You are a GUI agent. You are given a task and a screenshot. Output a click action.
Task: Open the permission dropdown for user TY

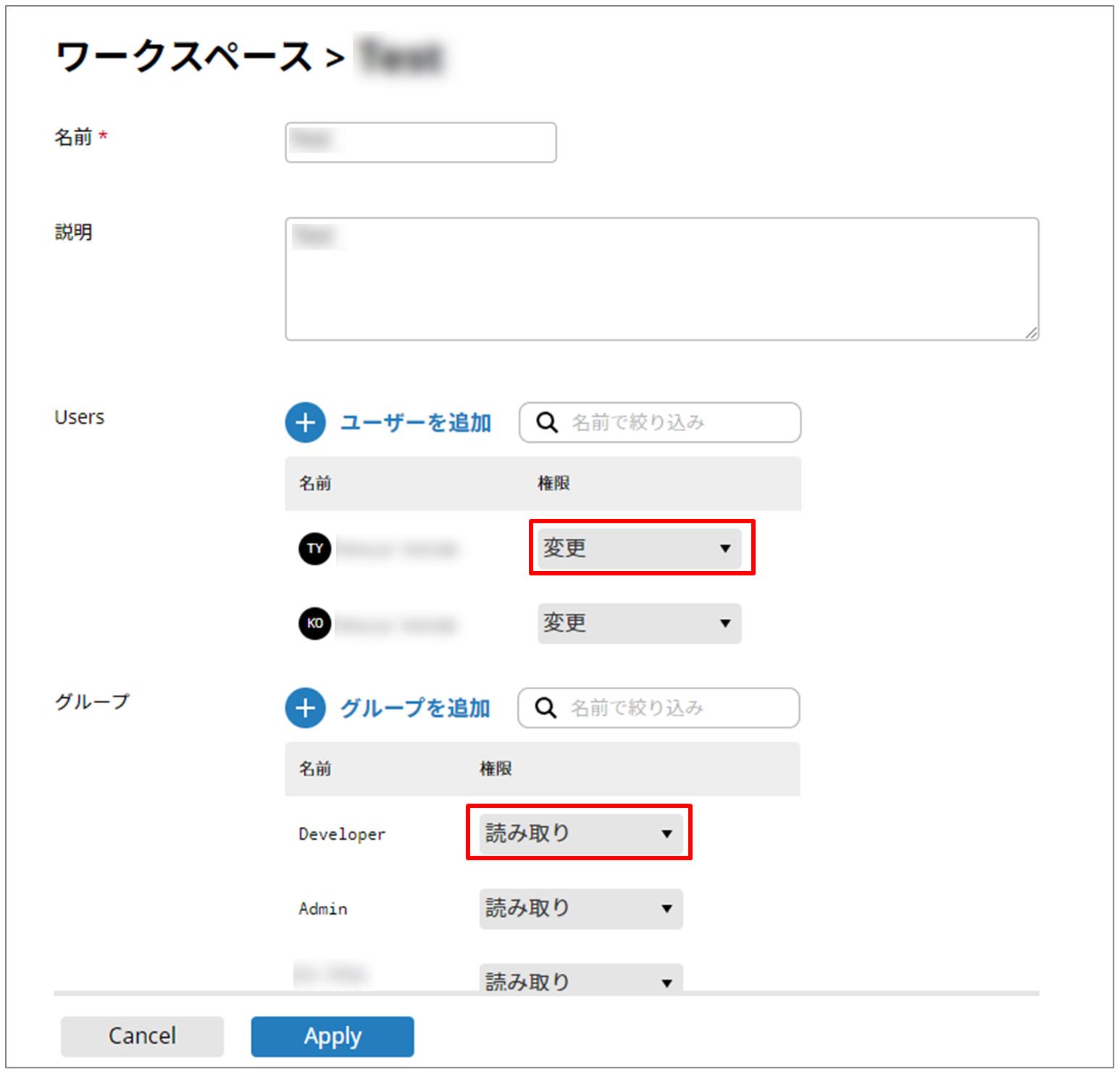[639, 549]
